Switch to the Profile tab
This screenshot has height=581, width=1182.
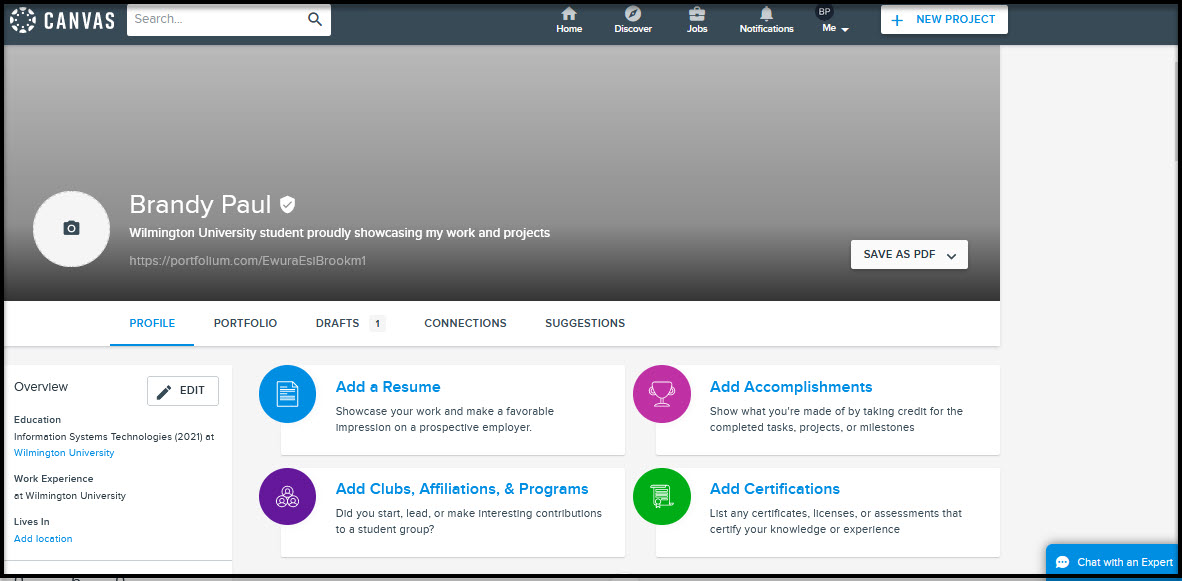[x=152, y=323]
